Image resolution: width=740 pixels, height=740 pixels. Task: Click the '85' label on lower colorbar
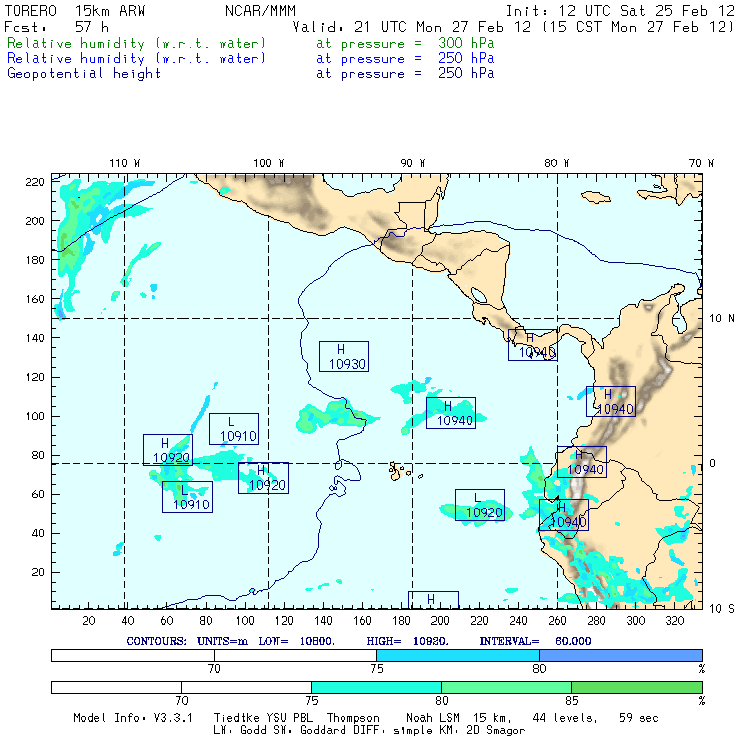click(572, 700)
